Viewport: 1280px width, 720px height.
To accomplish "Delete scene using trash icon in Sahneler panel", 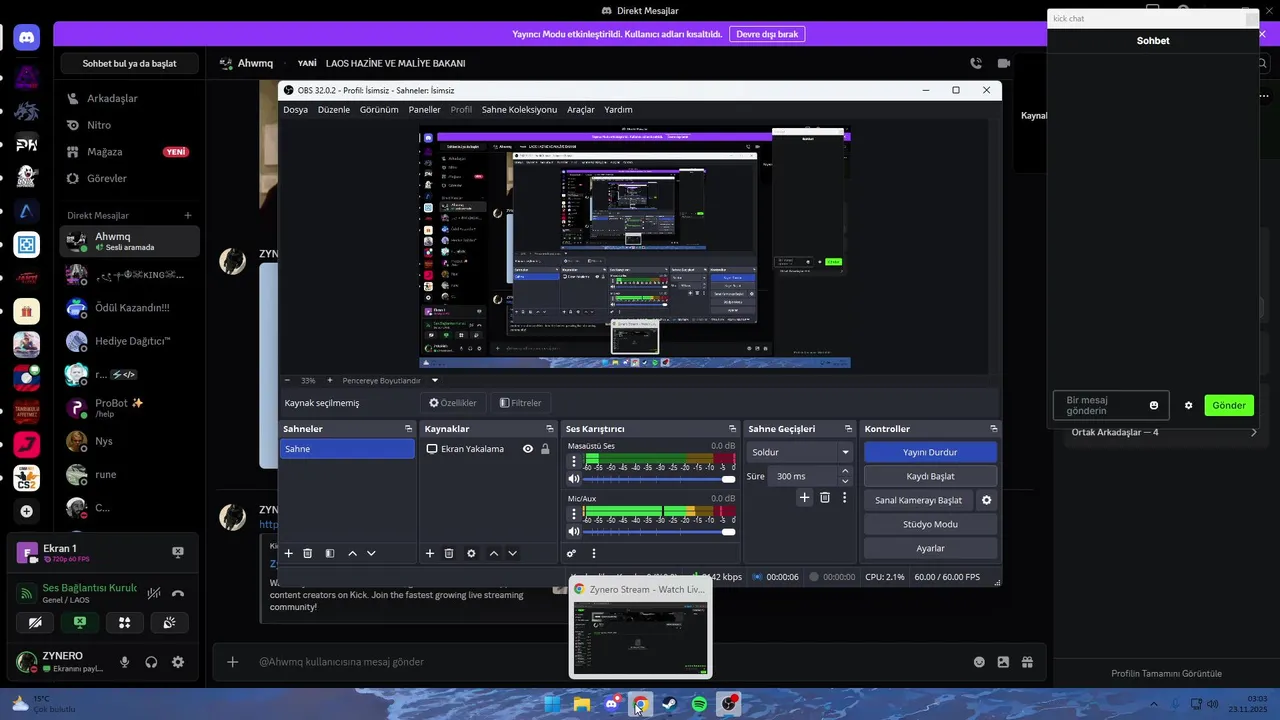I will [x=308, y=553].
